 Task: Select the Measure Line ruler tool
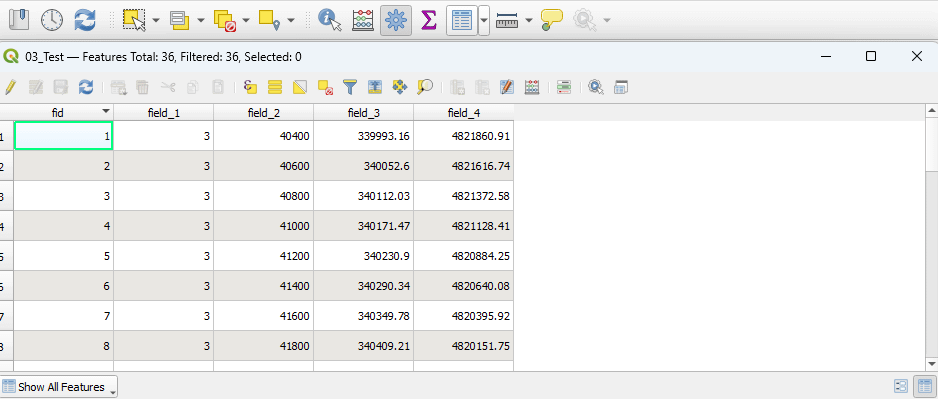tap(507, 20)
